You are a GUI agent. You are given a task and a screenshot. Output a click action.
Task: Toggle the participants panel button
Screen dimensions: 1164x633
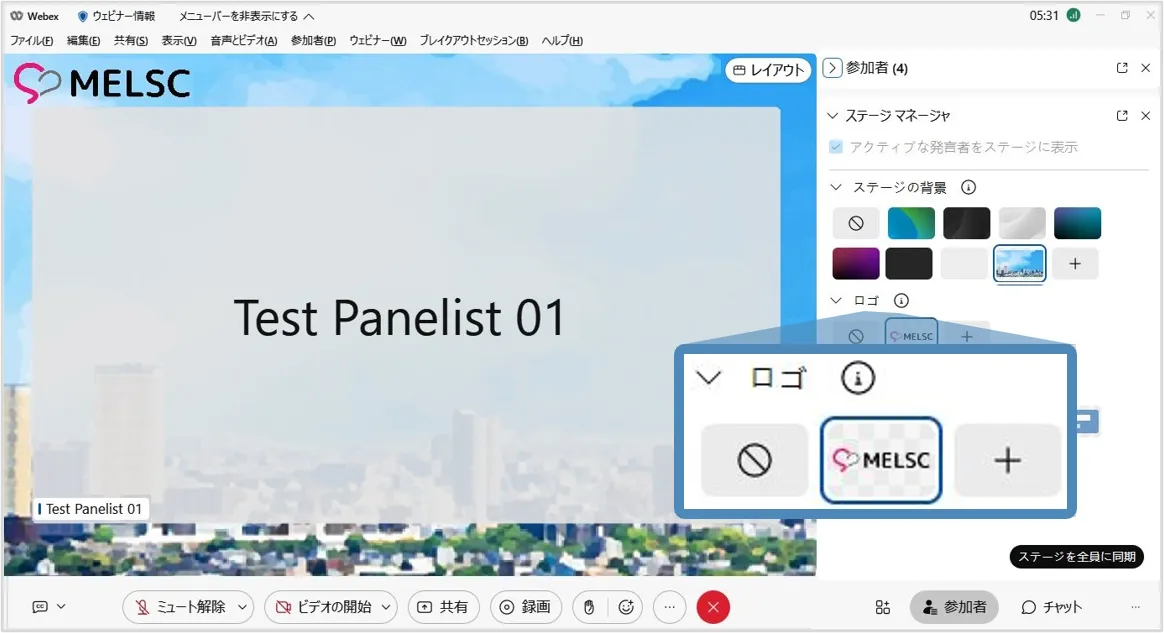(953, 607)
